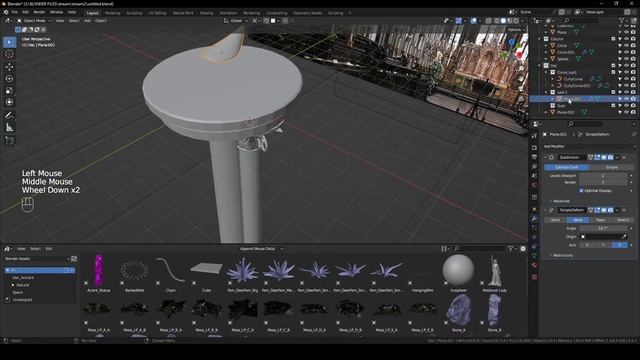Viewport: 640px width, 360px height.
Task: Open the World properties tab icon
Action: [535, 185]
